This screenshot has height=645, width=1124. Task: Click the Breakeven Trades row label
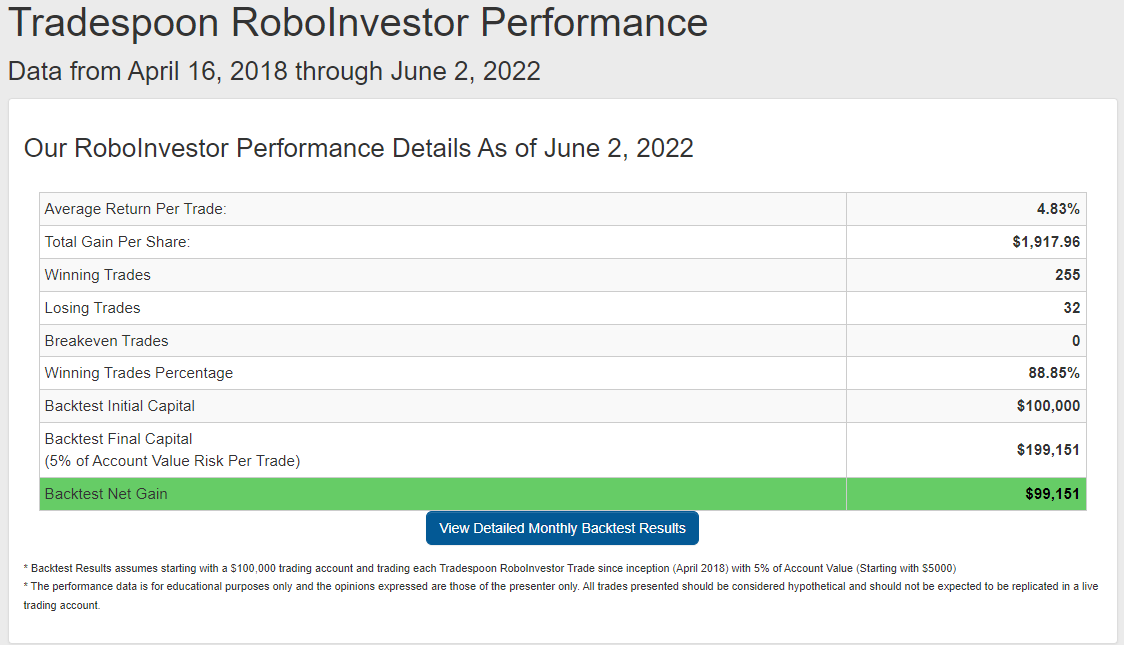point(106,341)
